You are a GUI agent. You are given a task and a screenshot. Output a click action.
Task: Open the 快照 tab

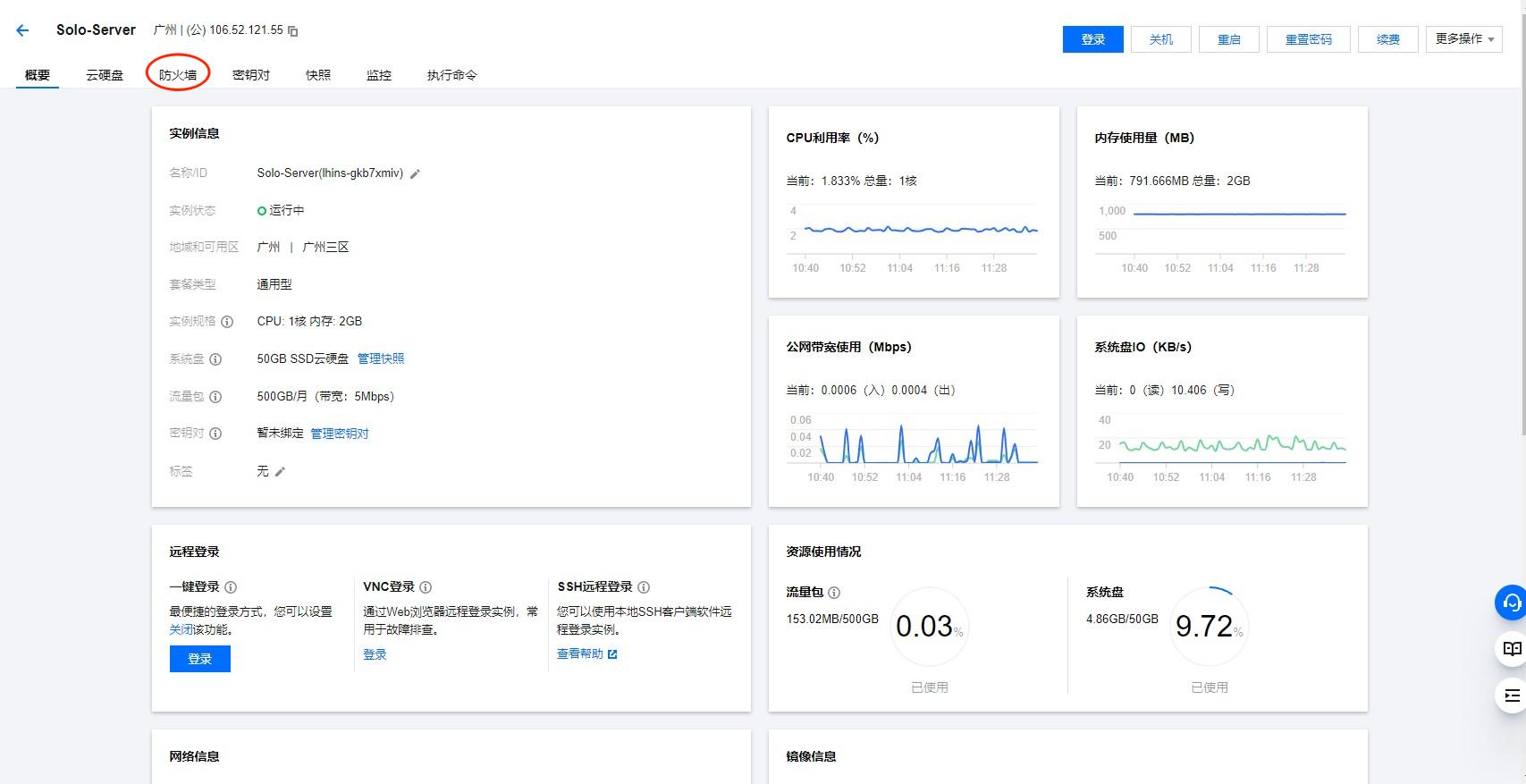318,75
